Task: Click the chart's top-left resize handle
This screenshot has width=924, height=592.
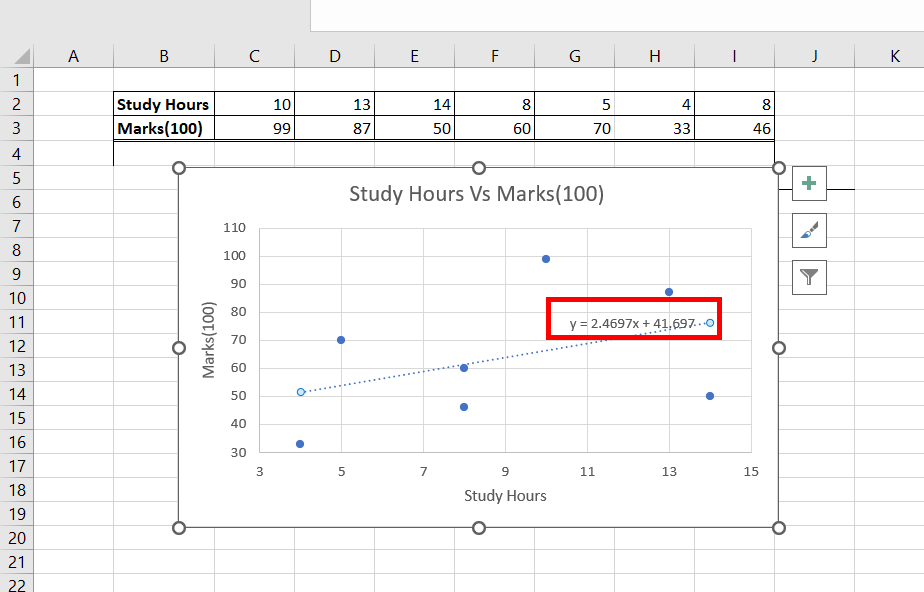Action: pyautogui.click(x=179, y=168)
